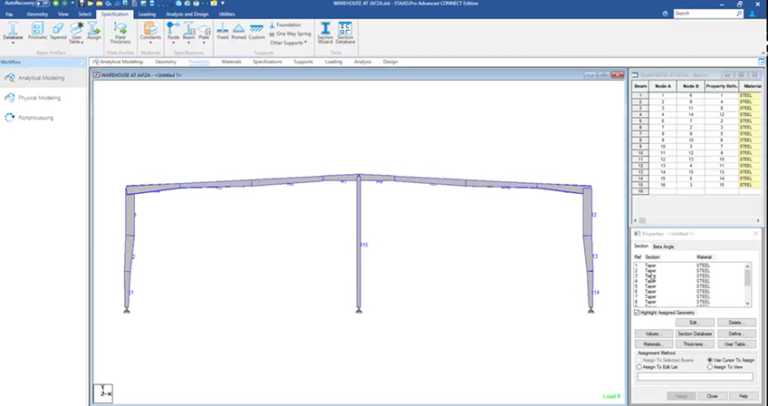Select the Pinned support icon

click(x=239, y=33)
